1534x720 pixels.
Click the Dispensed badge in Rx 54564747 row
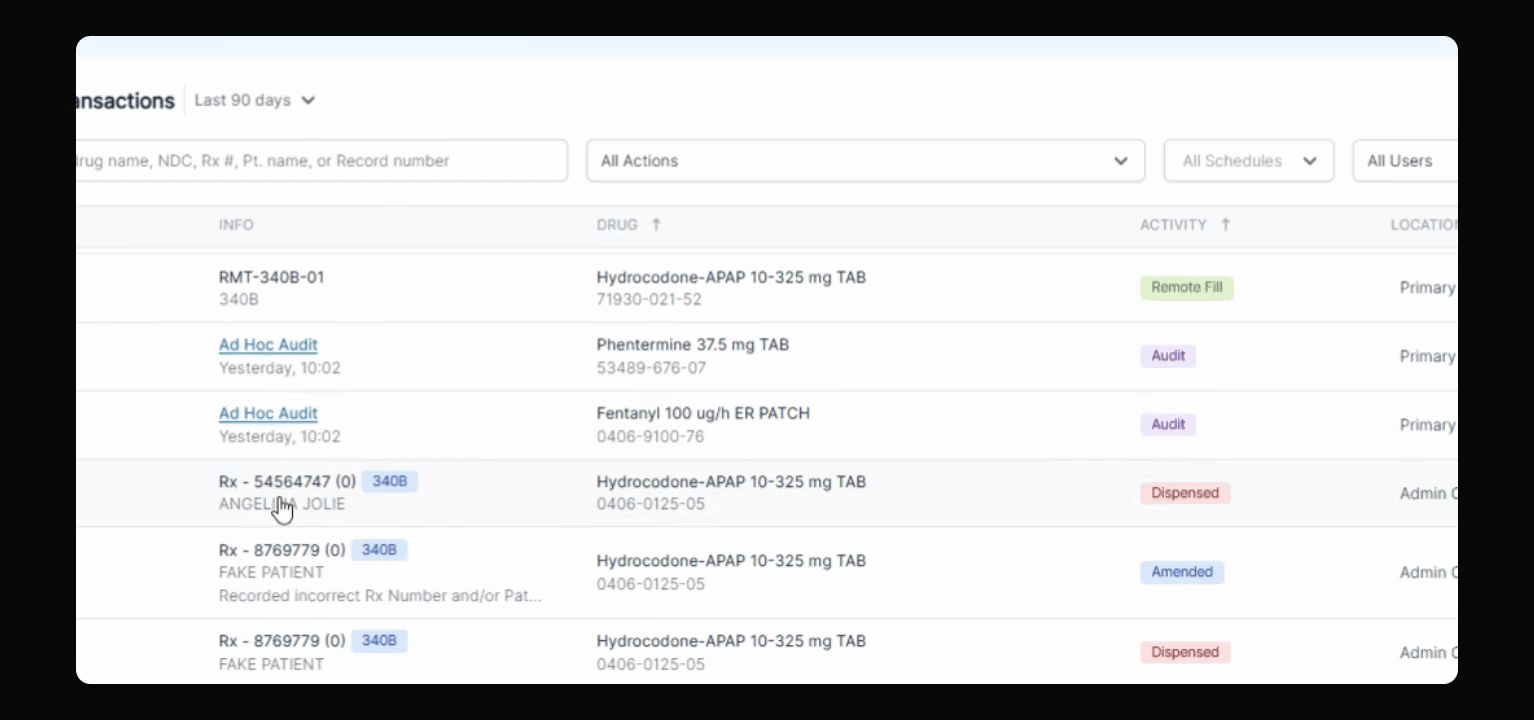coord(1185,493)
